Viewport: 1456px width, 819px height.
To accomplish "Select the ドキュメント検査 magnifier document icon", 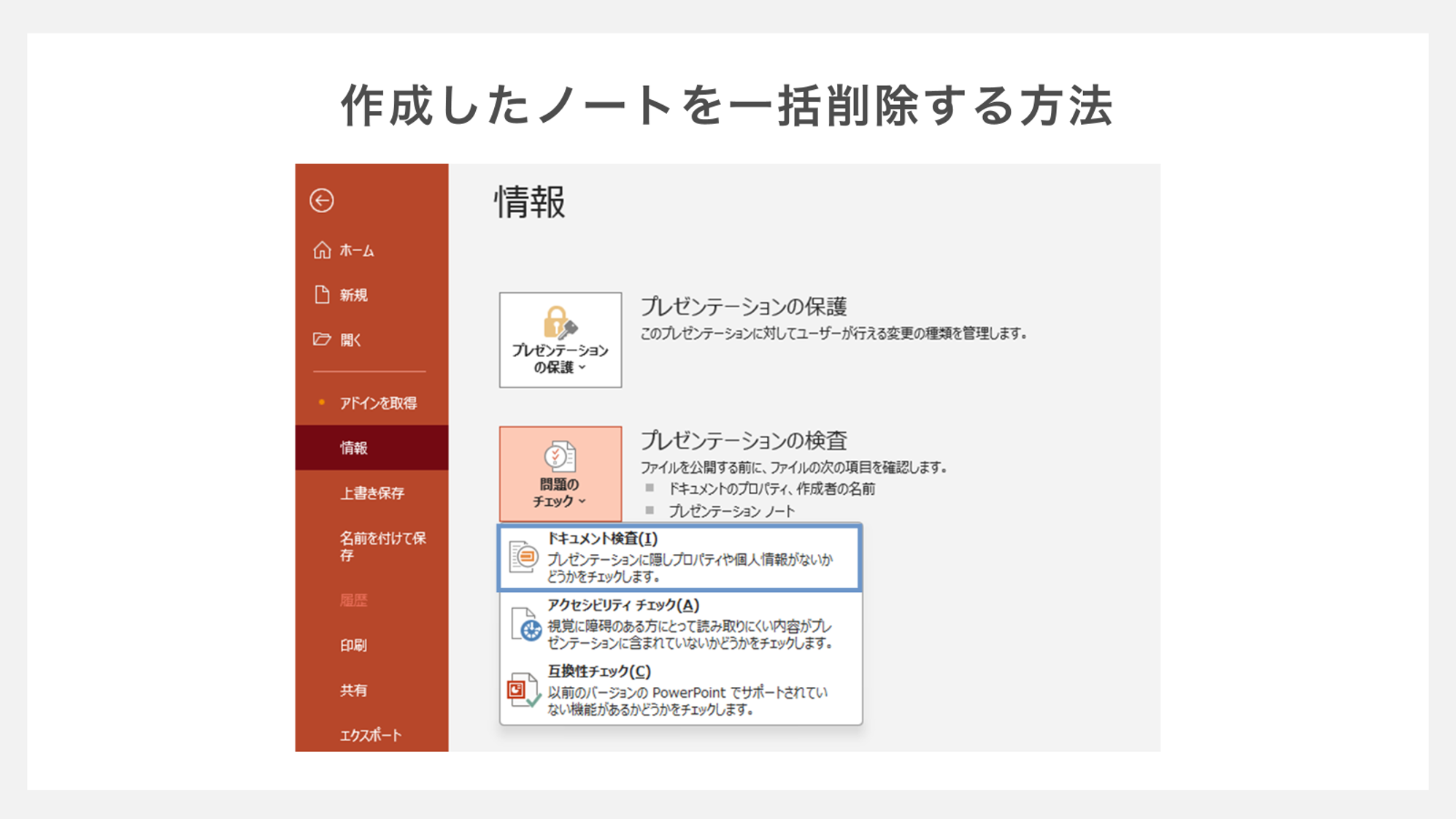I will click(523, 557).
